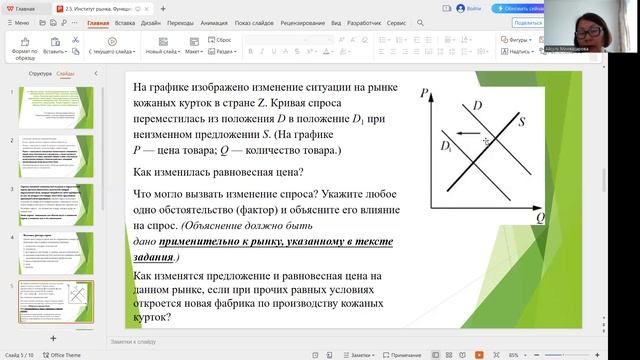Click the user account avatar icon
Image resolution: width=640 pixels, height=360 pixels.
click(x=460, y=9)
